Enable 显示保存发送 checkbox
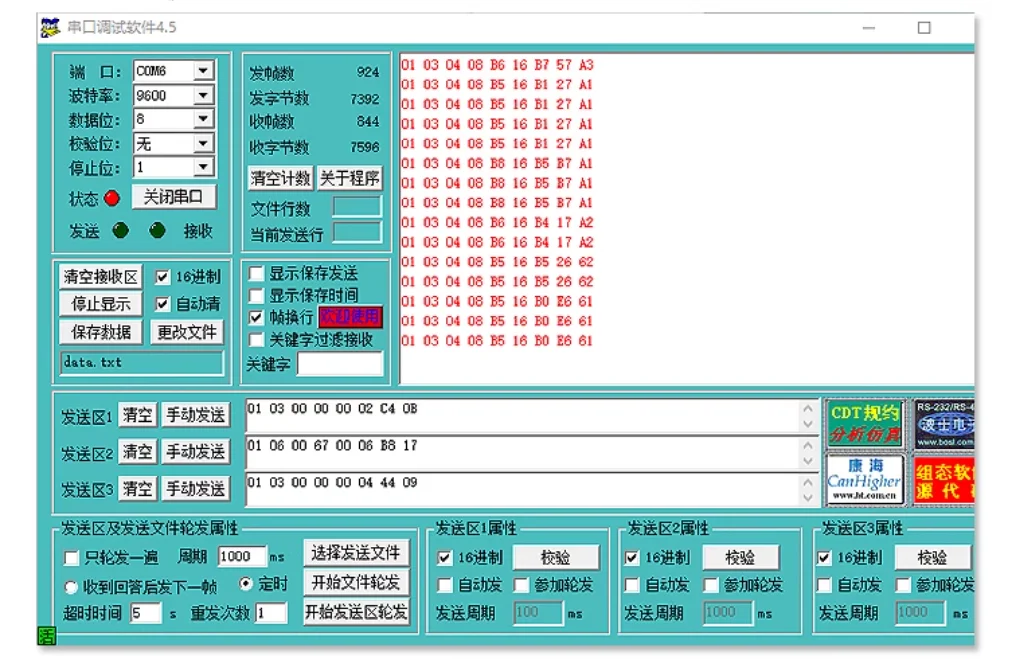Image resolution: width=1017 pixels, height=659 pixels. [256, 273]
